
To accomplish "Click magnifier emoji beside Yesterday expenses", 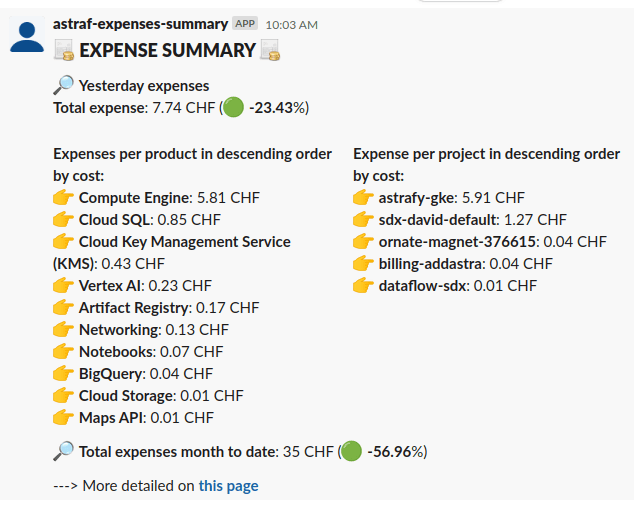I will coord(63,85).
